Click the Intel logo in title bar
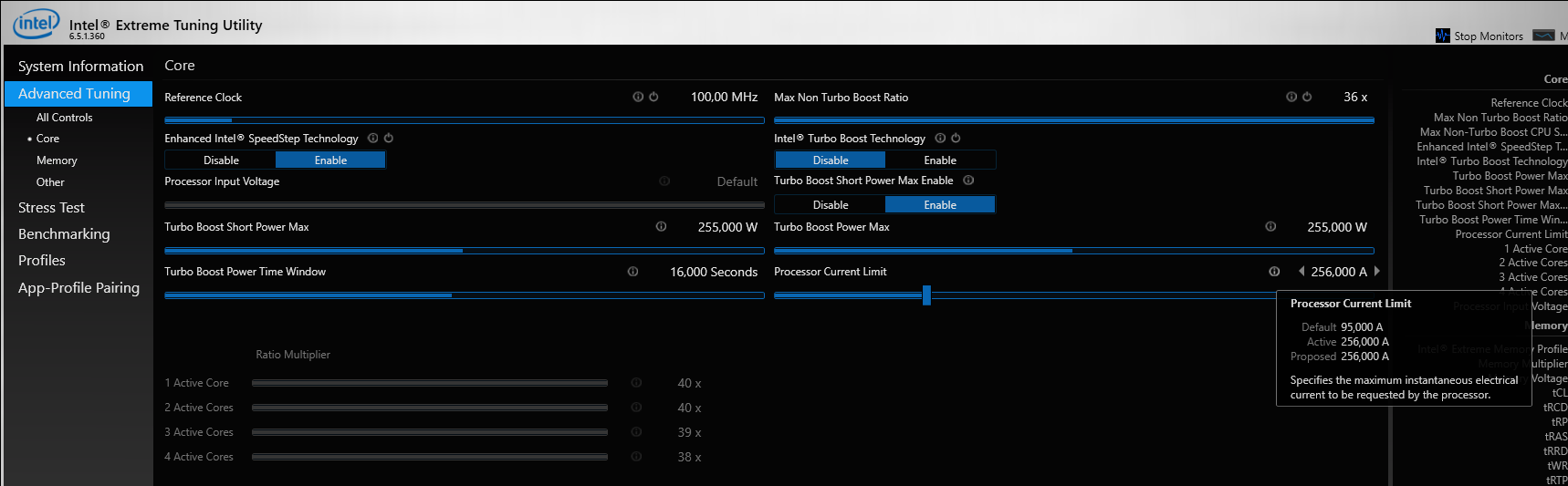The width and height of the screenshot is (1568, 486). coord(36,24)
